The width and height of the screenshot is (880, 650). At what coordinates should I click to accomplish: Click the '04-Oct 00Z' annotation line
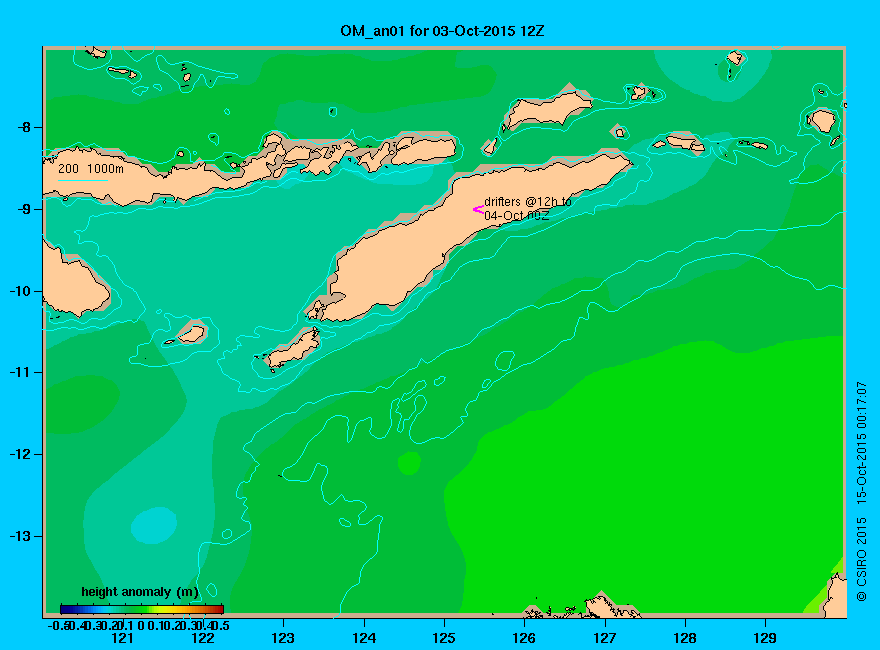[x=517, y=216]
